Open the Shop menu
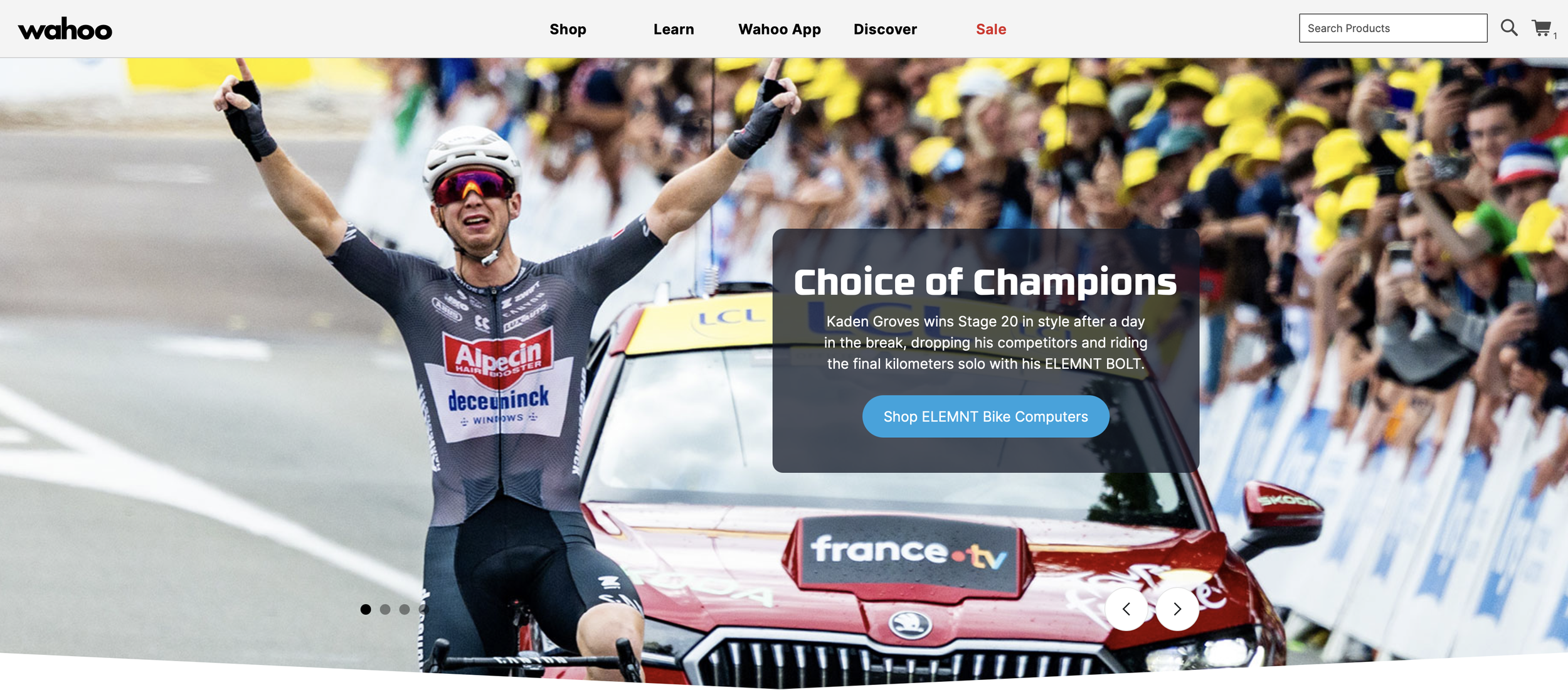 568,29
